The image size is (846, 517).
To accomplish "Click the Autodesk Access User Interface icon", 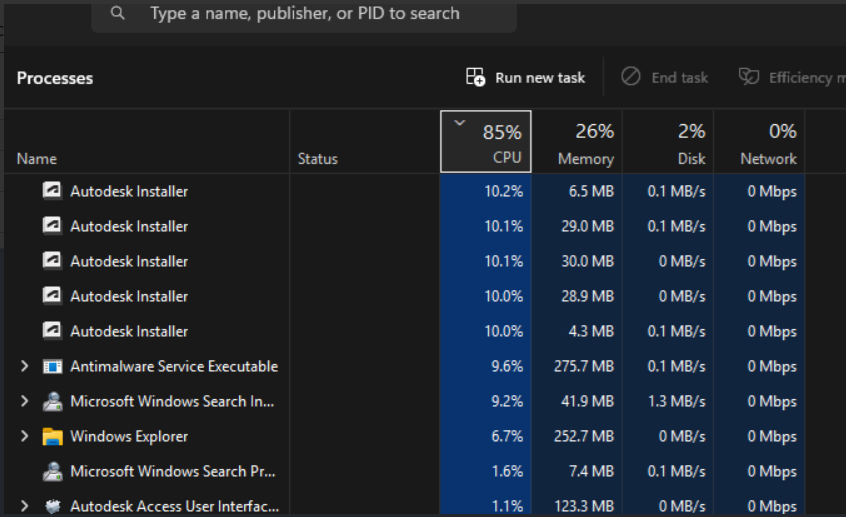I will 53,506.
